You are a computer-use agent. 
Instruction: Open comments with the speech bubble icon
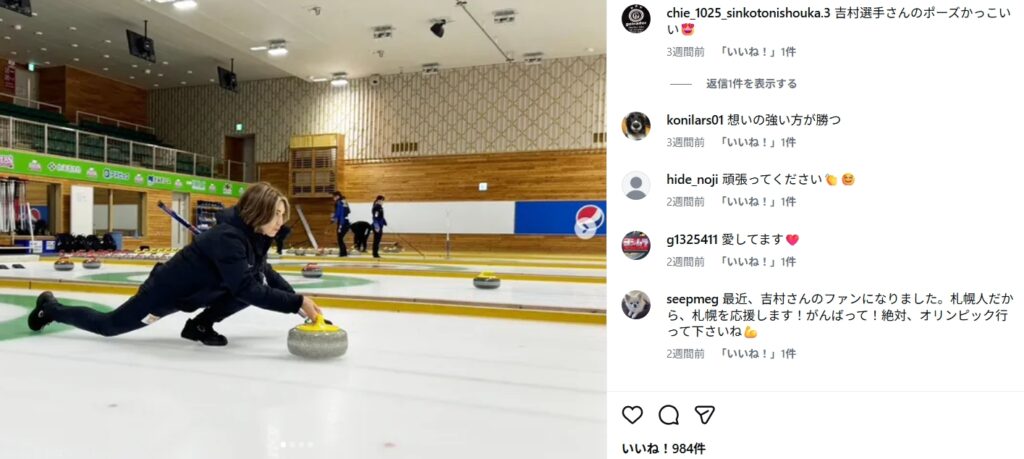pyautogui.click(x=668, y=415)
